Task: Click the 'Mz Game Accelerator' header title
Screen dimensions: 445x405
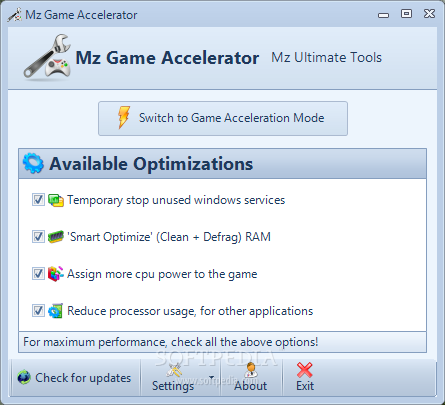Action: pyautogui.click(x=167, y=58)
